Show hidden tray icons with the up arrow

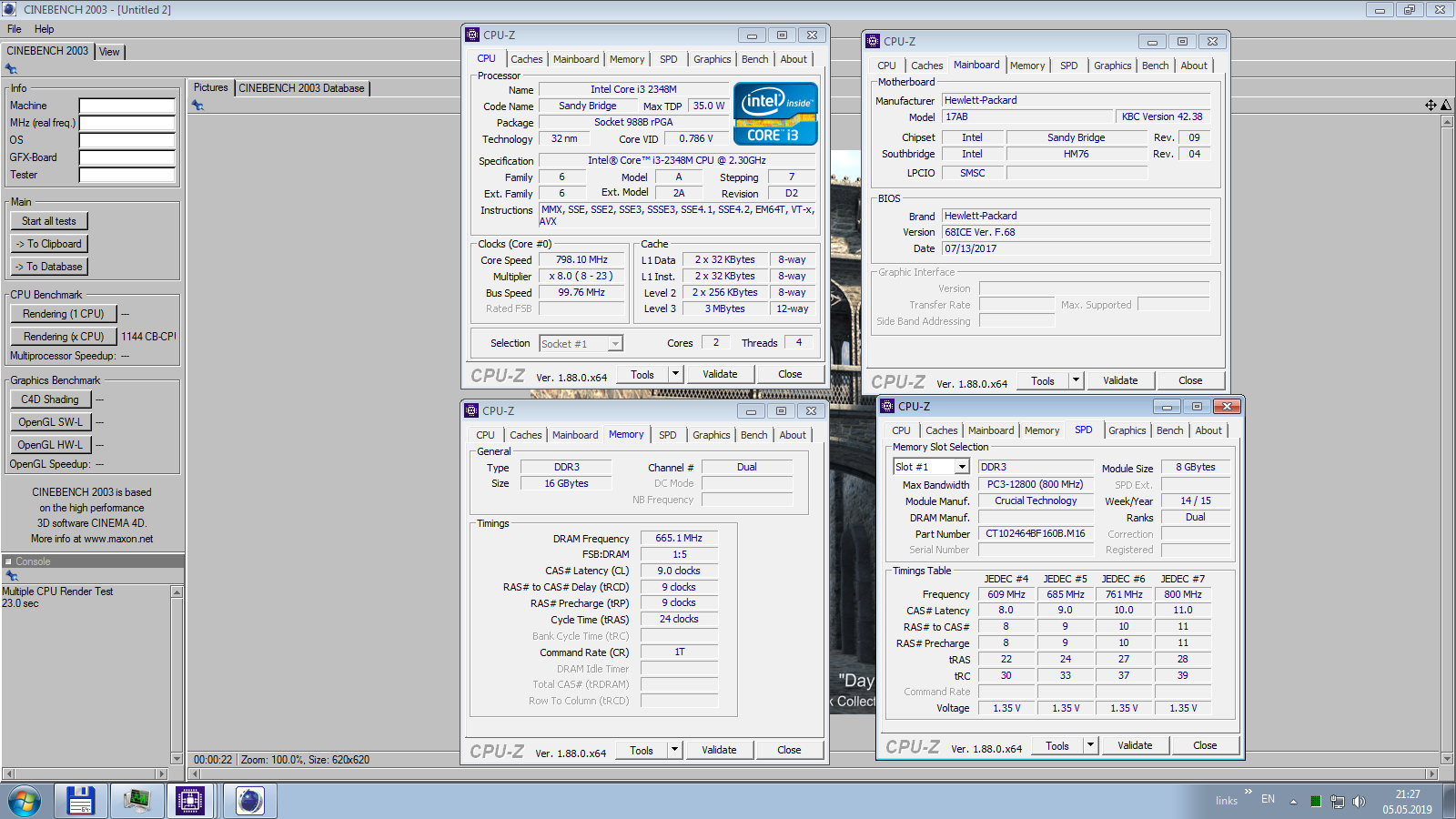click(1293, 802)
